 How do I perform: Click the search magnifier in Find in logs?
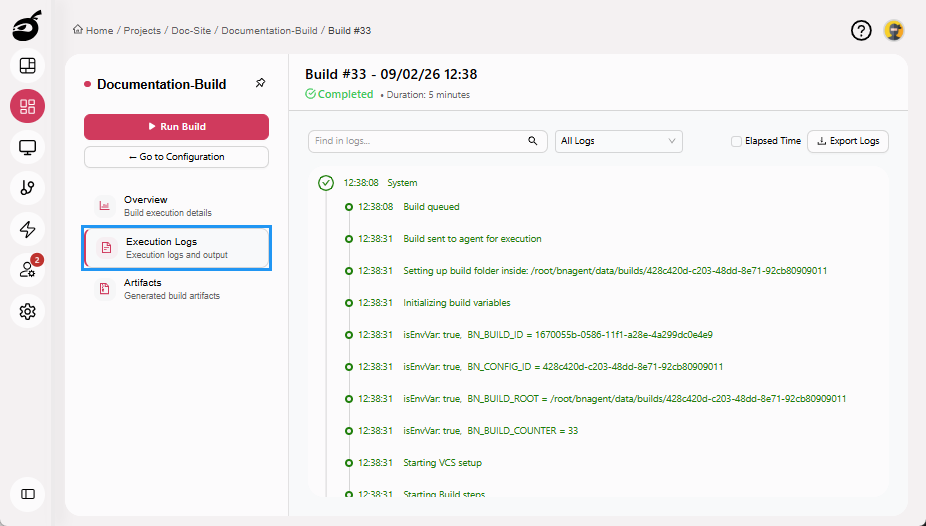[533, 141]
